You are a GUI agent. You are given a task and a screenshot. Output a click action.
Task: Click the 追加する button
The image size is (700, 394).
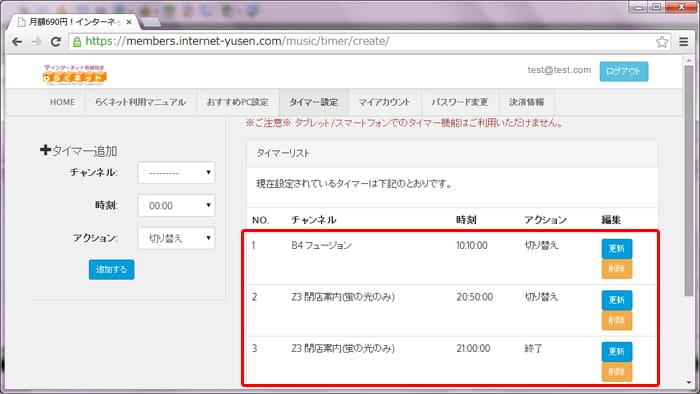click(x=111, y=270)
